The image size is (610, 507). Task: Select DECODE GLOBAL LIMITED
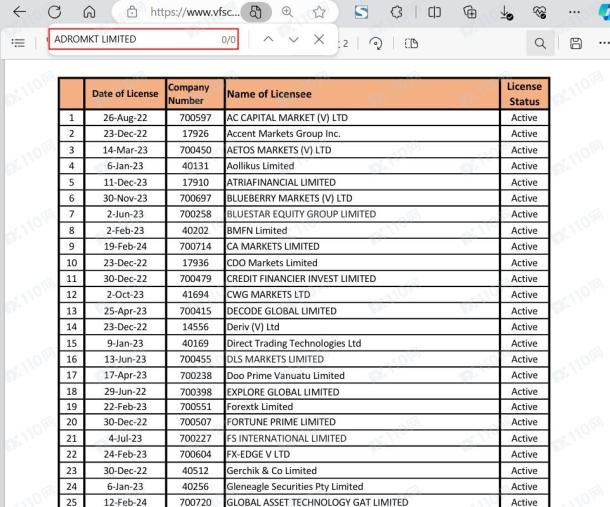click(x=281, y=311)
